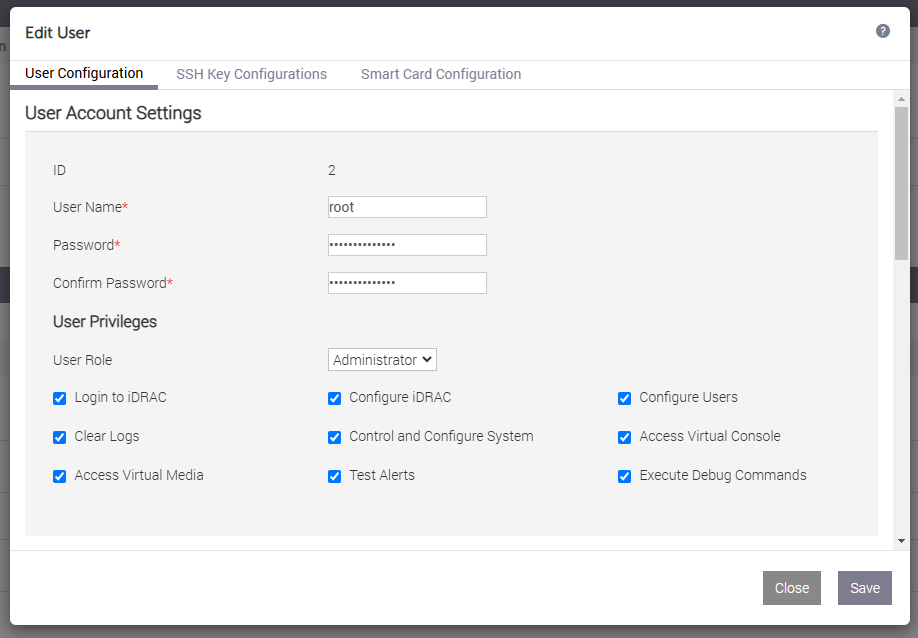Image resolution: width=918 pixels, height=638 pixels.
Task: Click the User Account Settings heading
Action: point(113,113)
